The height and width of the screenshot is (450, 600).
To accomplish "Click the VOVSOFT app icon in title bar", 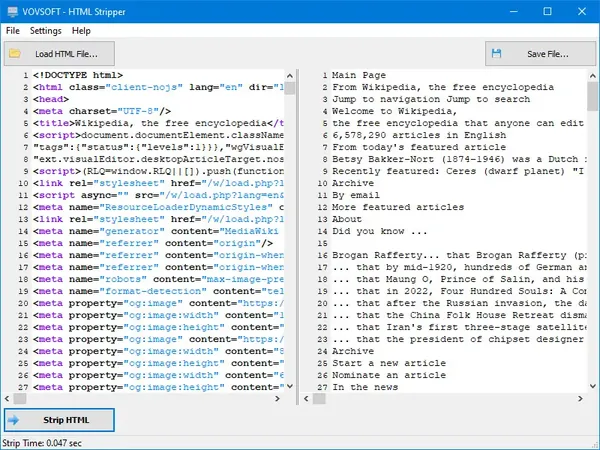I will (x=13, y=11).
